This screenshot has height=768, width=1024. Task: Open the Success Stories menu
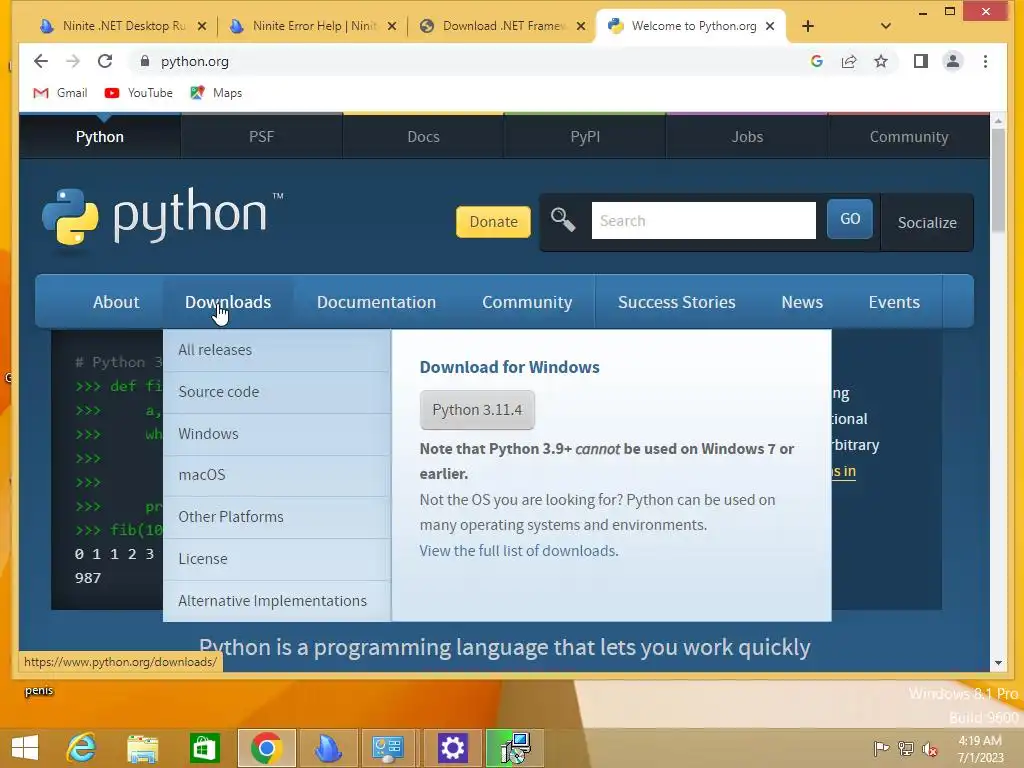(x=677, y=302)
